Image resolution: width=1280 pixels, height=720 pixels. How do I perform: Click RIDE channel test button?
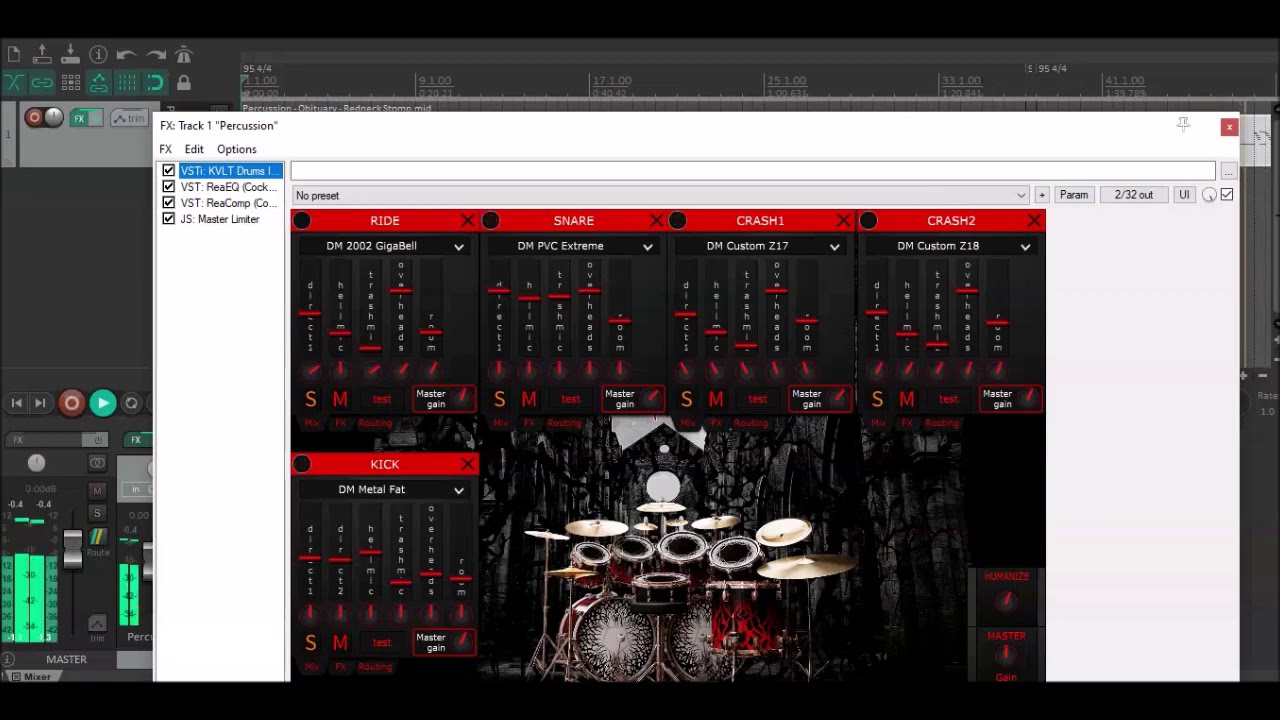[x=382, y=399]
